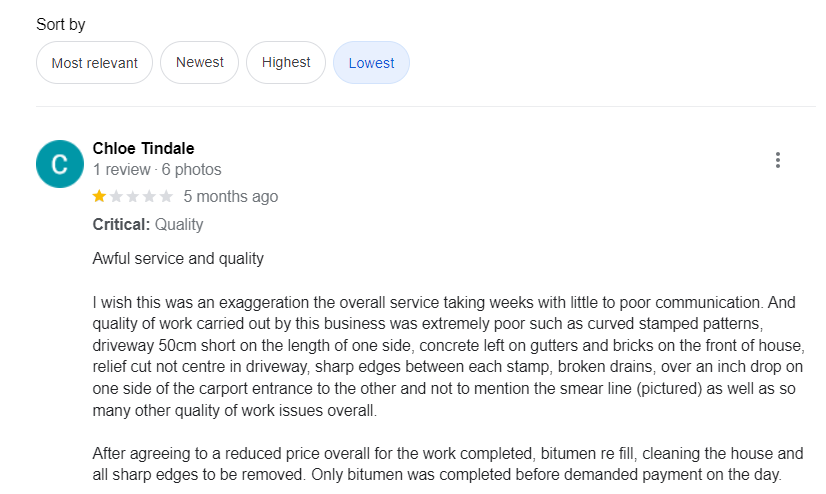Click the paragraph starting "I wish this was"
The image size is (826, 494).
click(448, 355)
